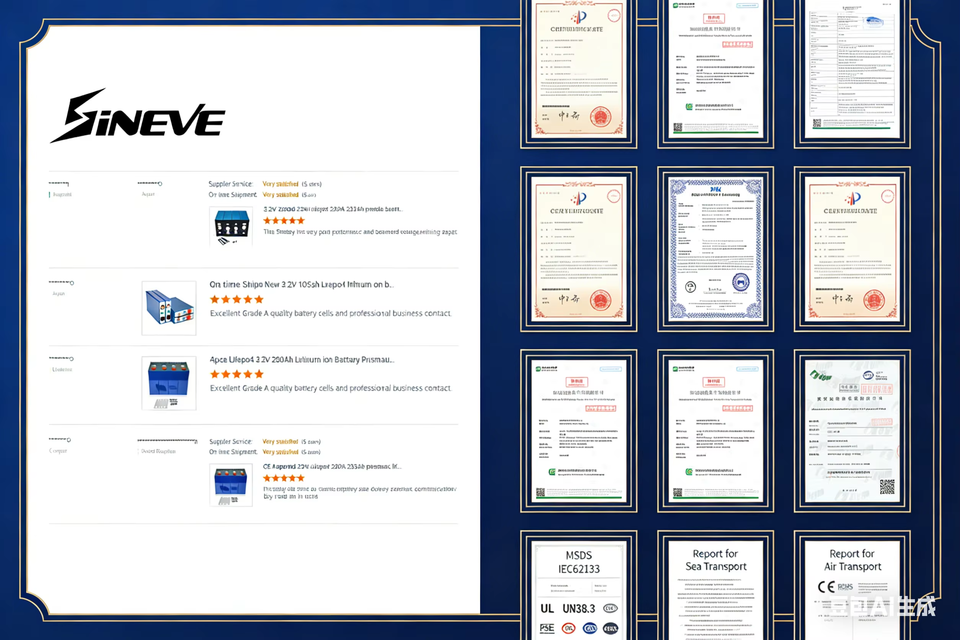Open the "On time Shipo New 3.2V 105ah" title
Screen dimensions: 960x640
pyautogui.click(x=301, y=285)
